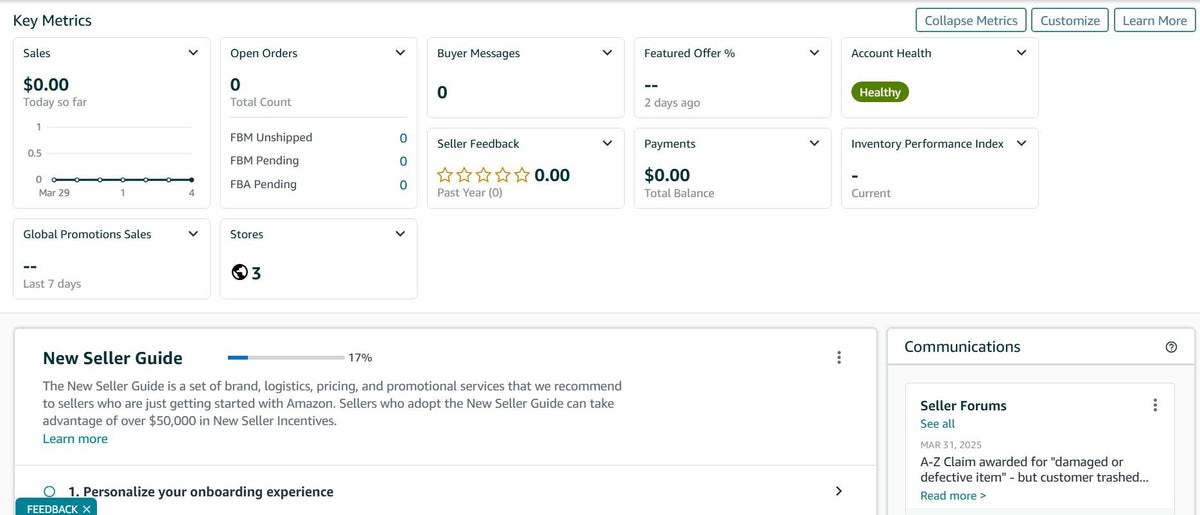The height and width of the screenshot is (515, 1200).
Task: Click the $0.00 sales today value
Action: tap(46, 85)
